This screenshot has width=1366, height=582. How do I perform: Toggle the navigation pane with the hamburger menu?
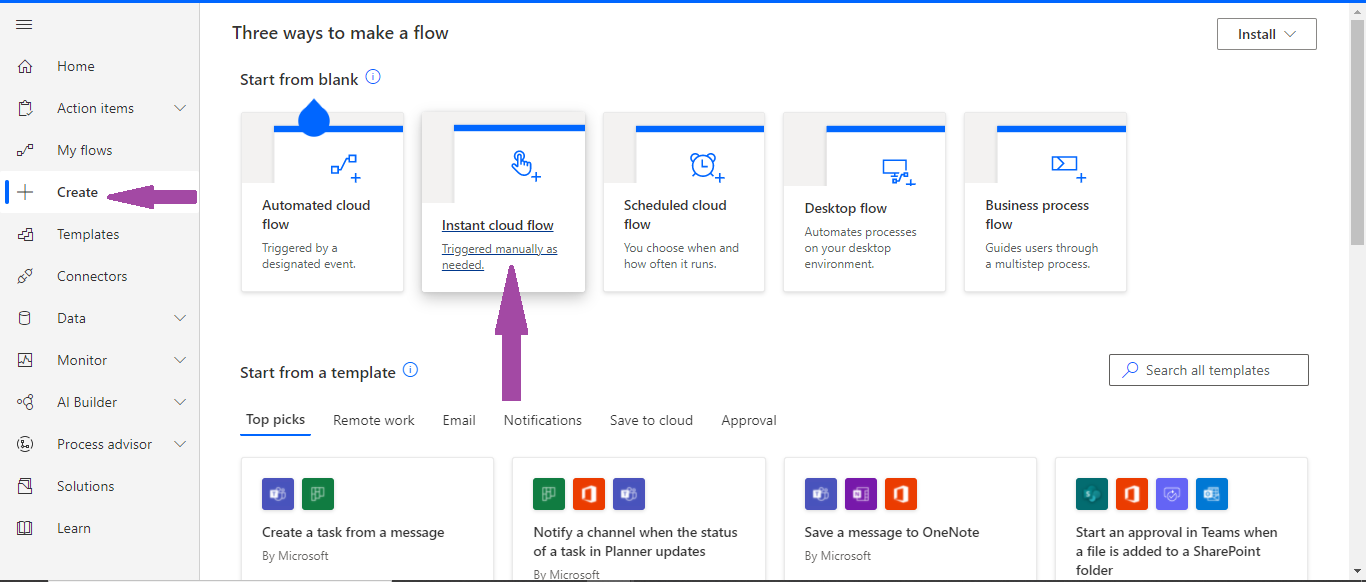[x=24, y=24]
